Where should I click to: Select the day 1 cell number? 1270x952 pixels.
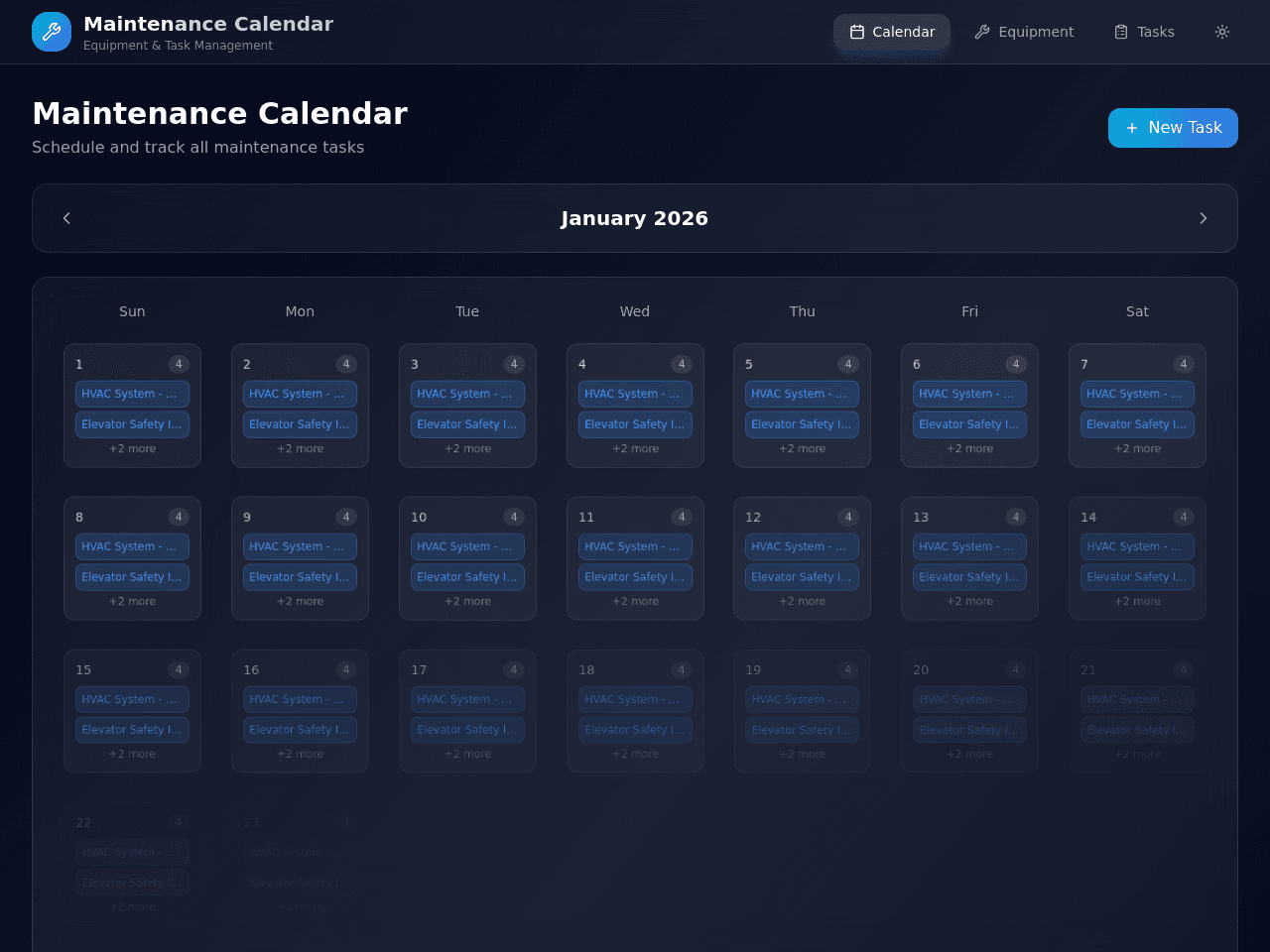pos(79,364)
